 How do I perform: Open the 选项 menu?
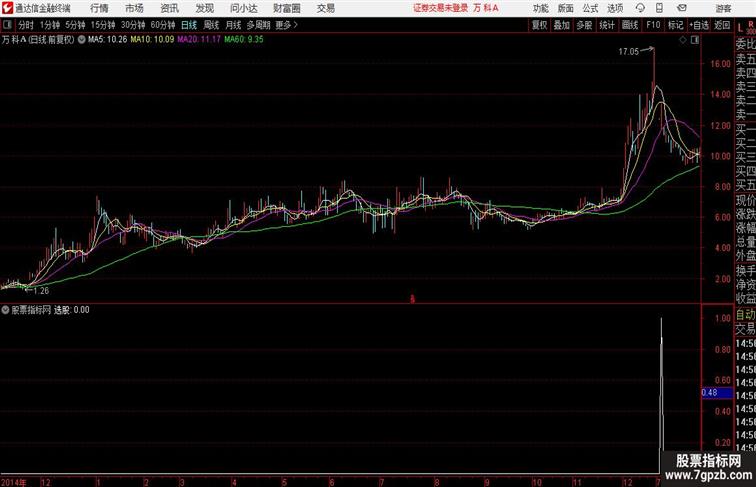(x=615, y=8)
